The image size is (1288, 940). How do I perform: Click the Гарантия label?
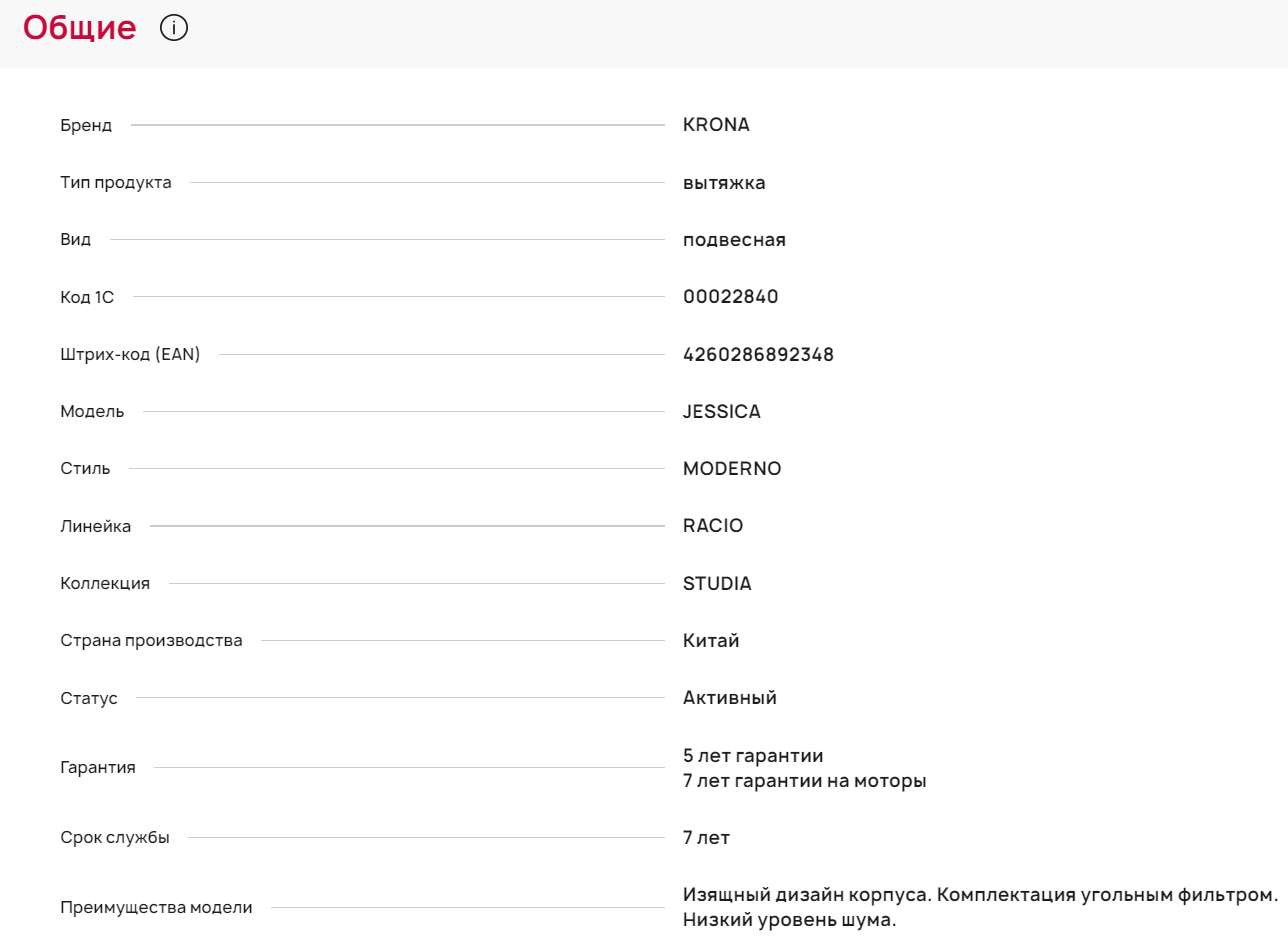pos(98,768)
